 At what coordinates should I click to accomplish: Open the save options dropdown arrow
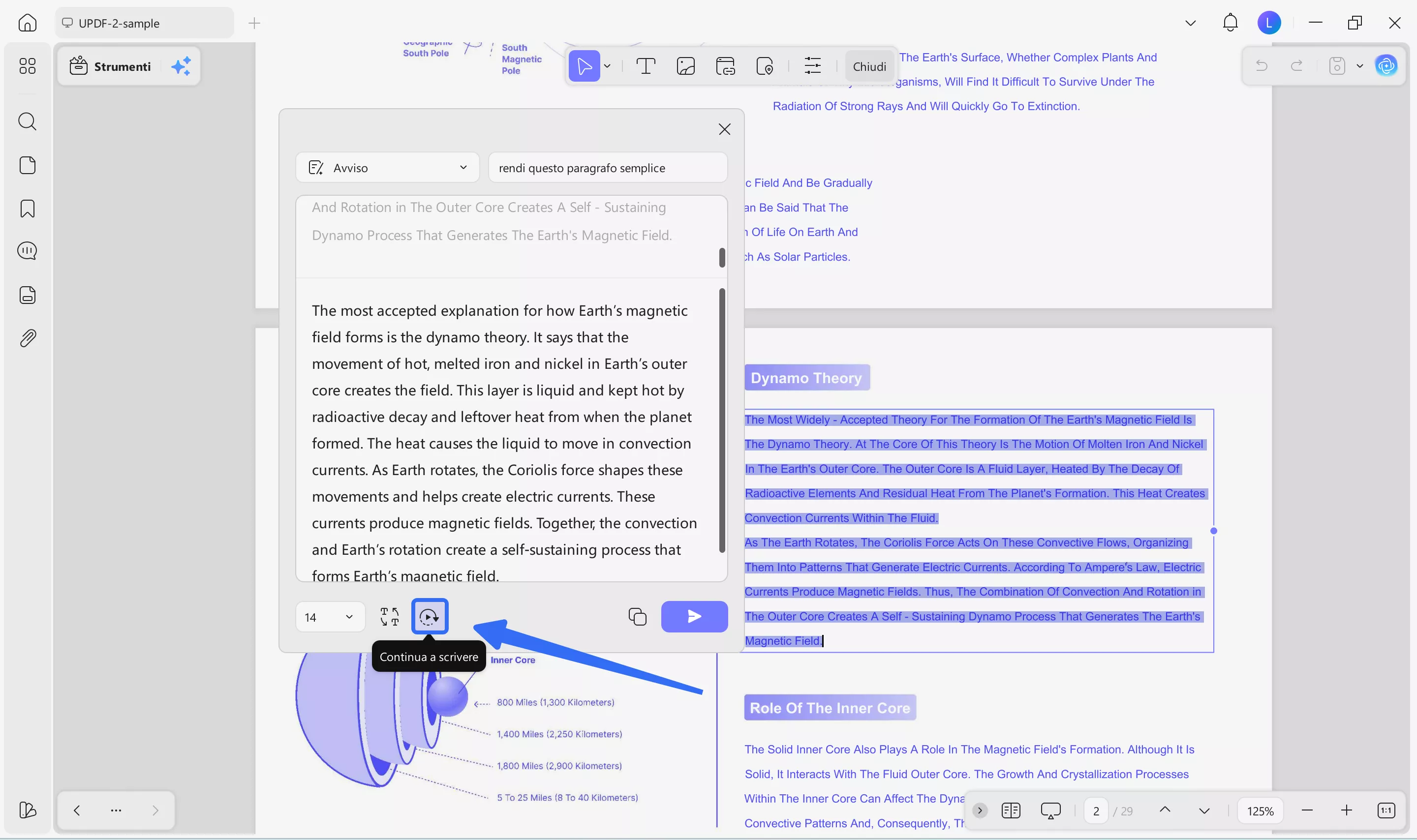[1360, 66]
